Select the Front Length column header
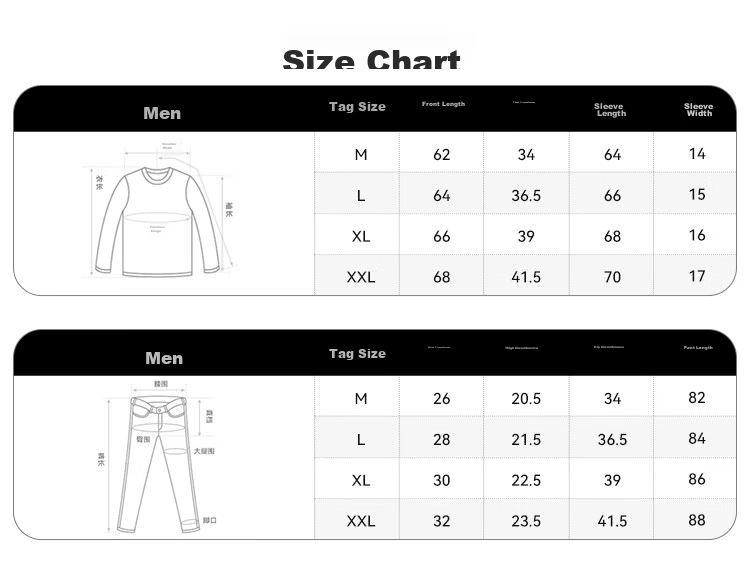 (x=443, y=104)
